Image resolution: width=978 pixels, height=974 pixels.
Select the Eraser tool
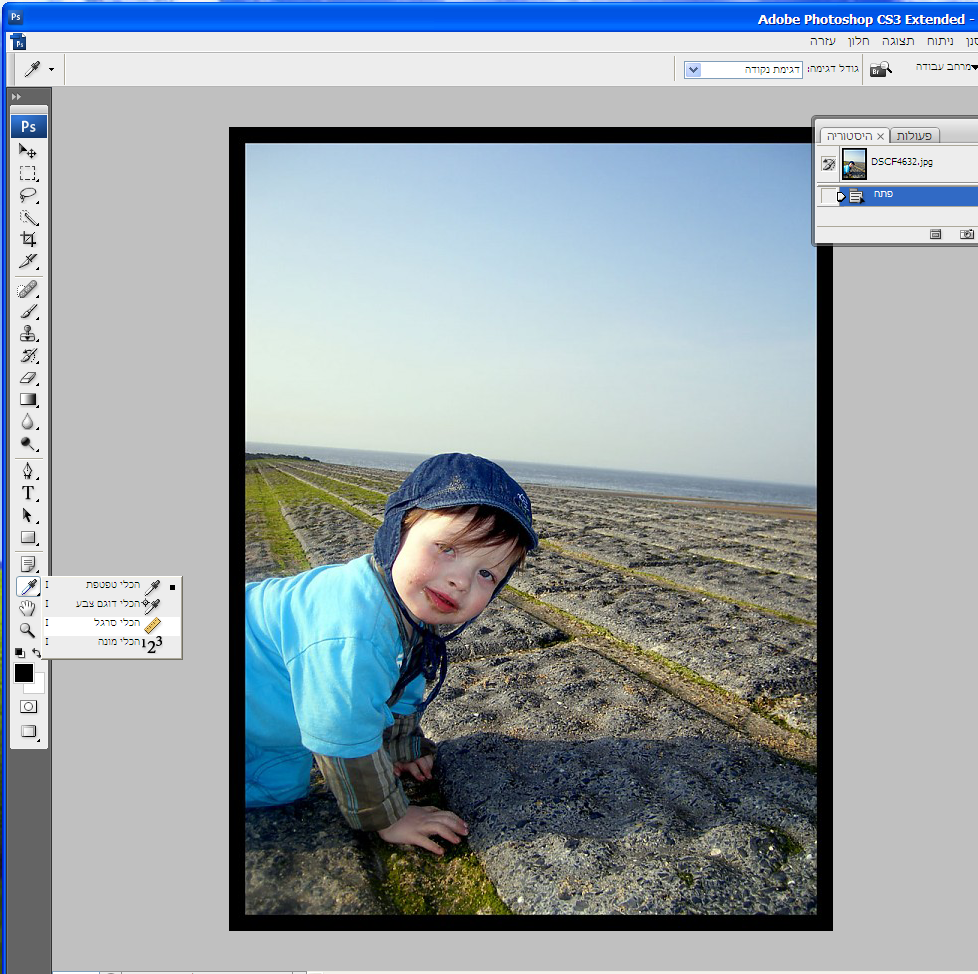(27, 378)
